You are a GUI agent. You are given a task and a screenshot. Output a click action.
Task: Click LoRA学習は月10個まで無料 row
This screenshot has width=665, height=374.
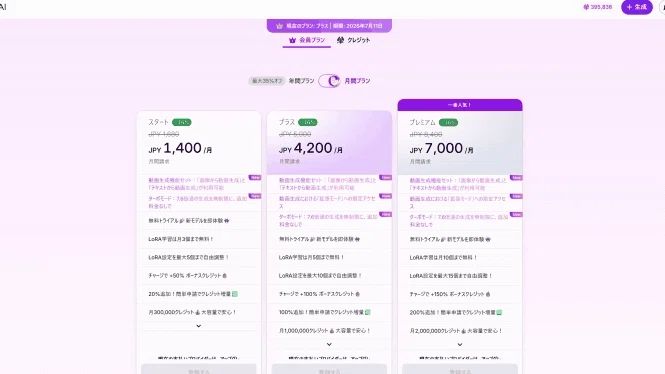click(x=460, y=257)
